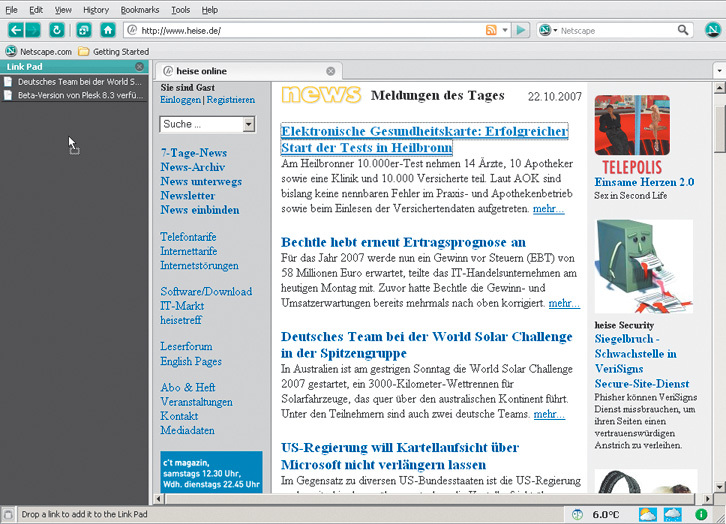Click the horizontal scroll right arrow

point(707,499)
